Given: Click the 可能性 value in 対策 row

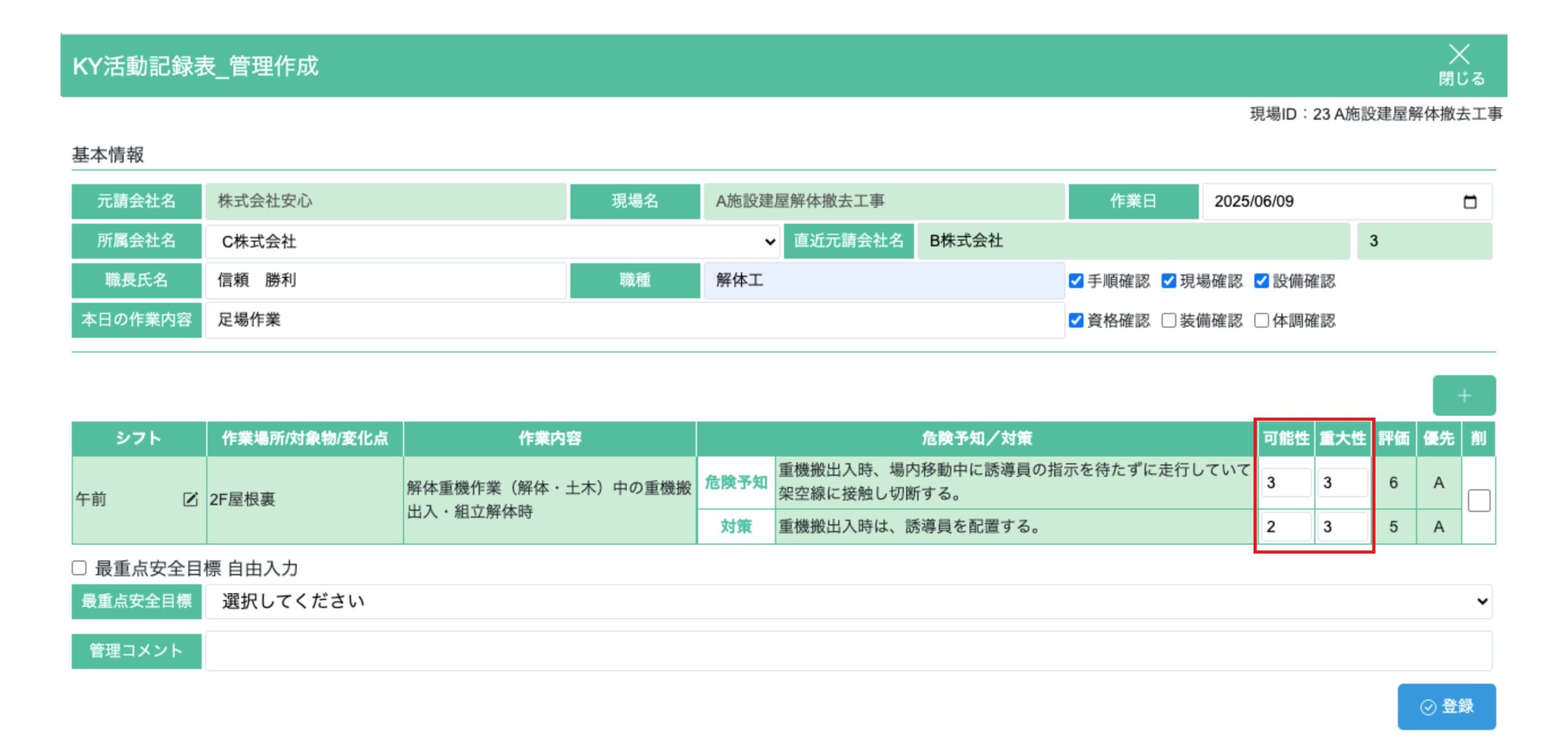Looking at the screenshot, I should pyautogui.click(x=1286, y=526).
